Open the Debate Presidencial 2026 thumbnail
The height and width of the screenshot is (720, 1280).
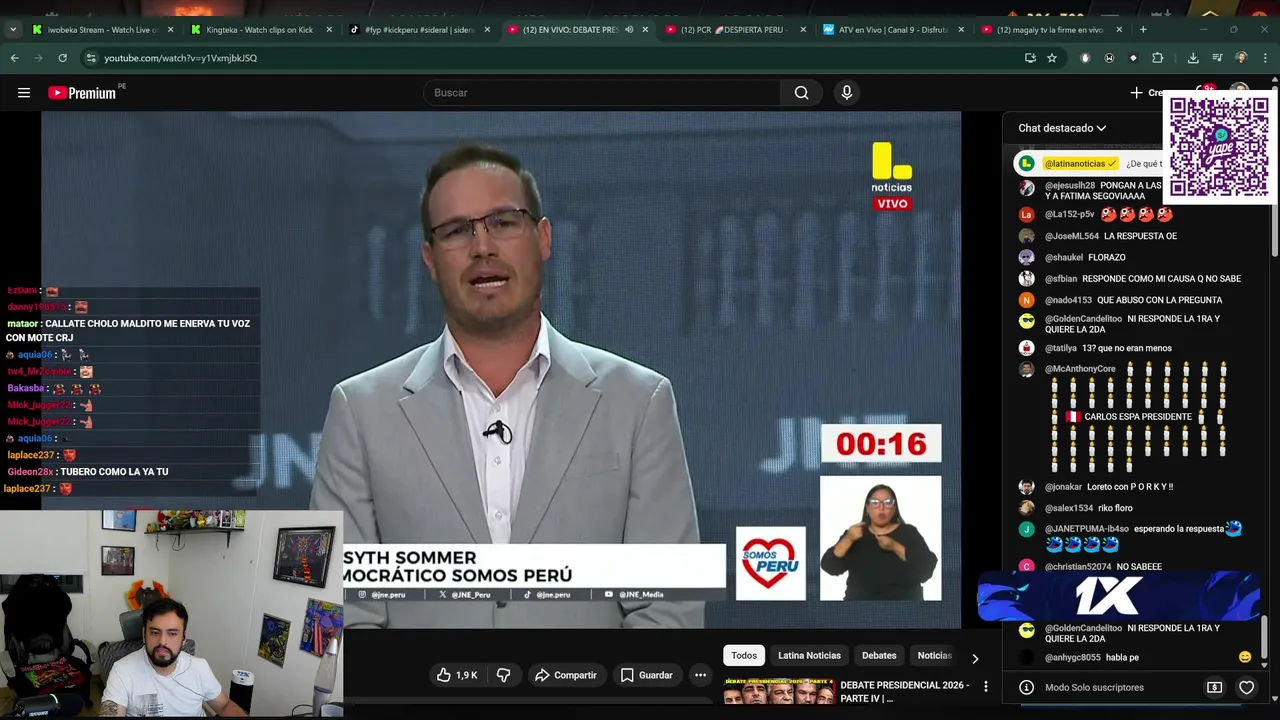[x=779, y=692]
